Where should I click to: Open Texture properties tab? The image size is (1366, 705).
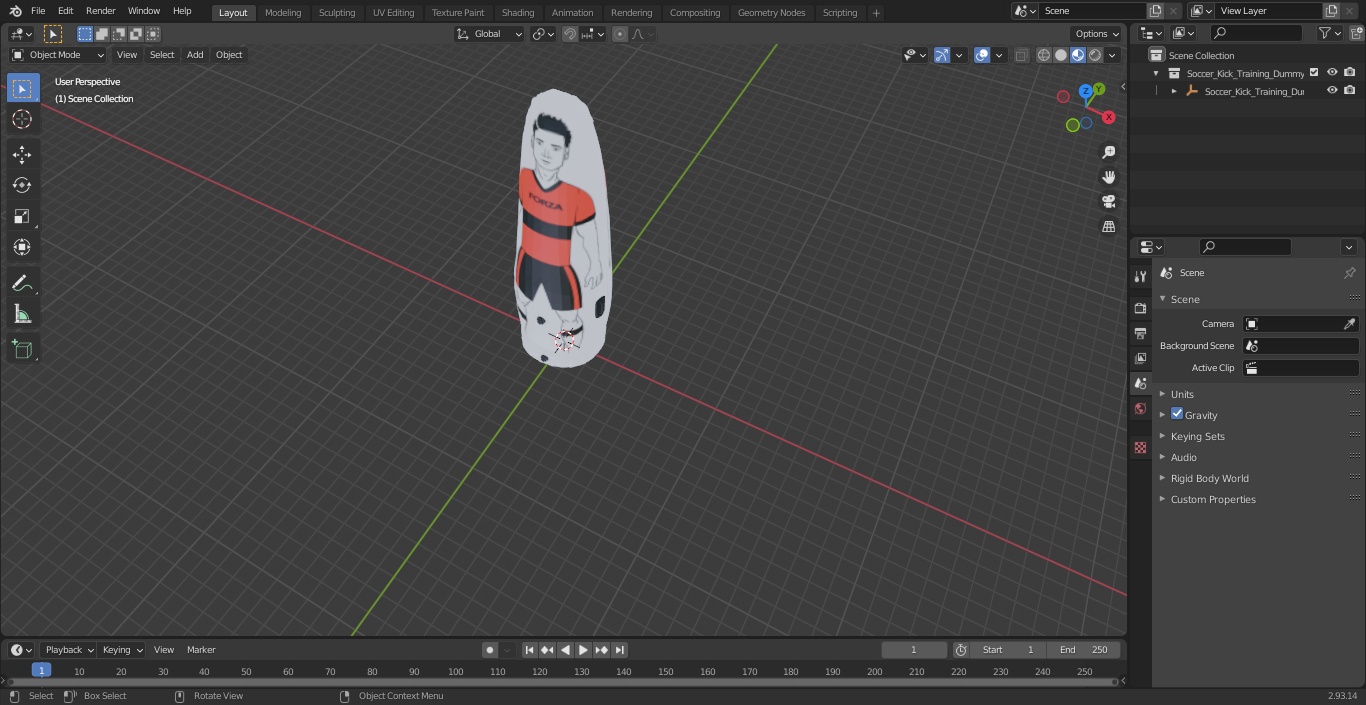coord(1140,447)
